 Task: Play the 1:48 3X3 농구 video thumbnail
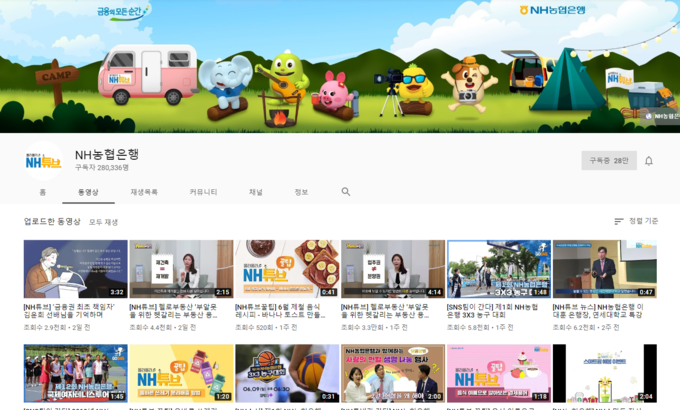pos(499,269)
